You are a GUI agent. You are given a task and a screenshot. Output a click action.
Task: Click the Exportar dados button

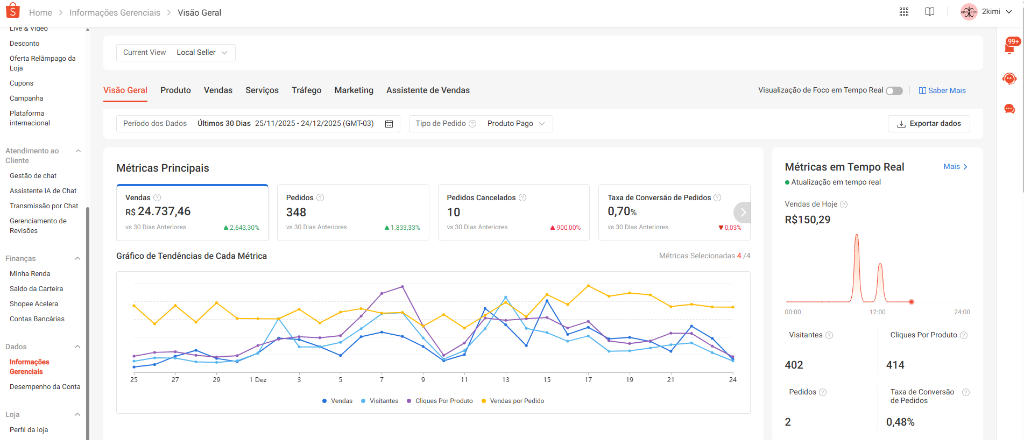(929, 124)
